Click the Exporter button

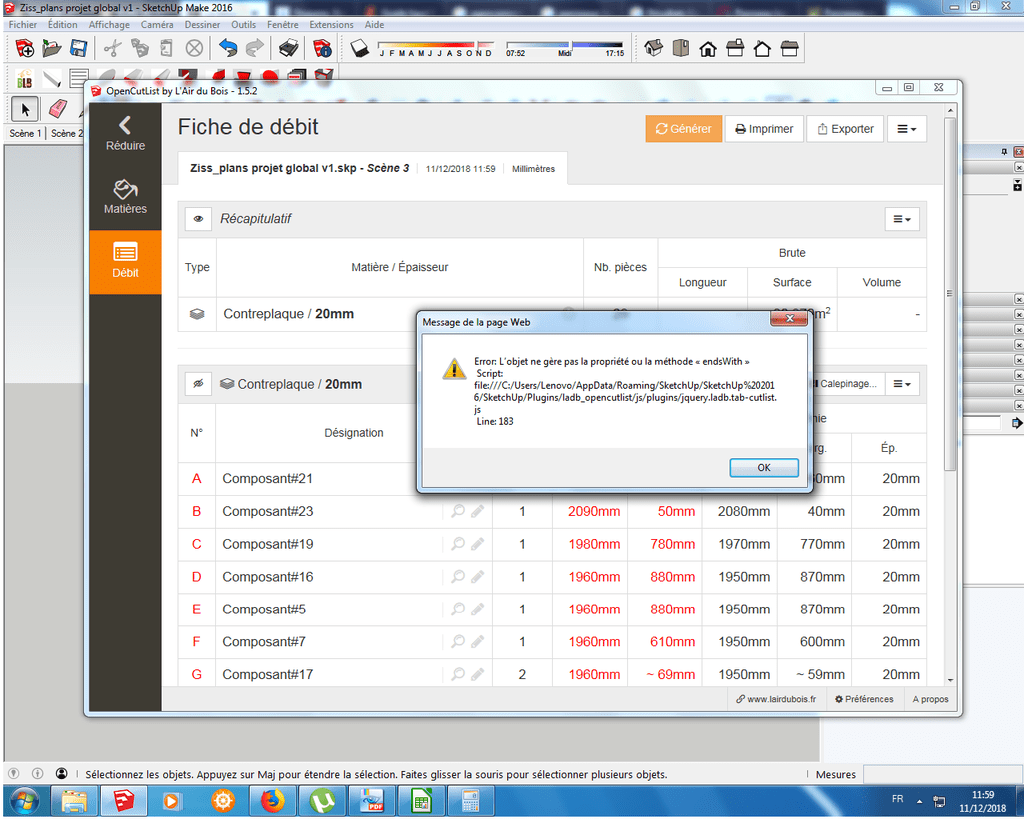coord(845,129)
